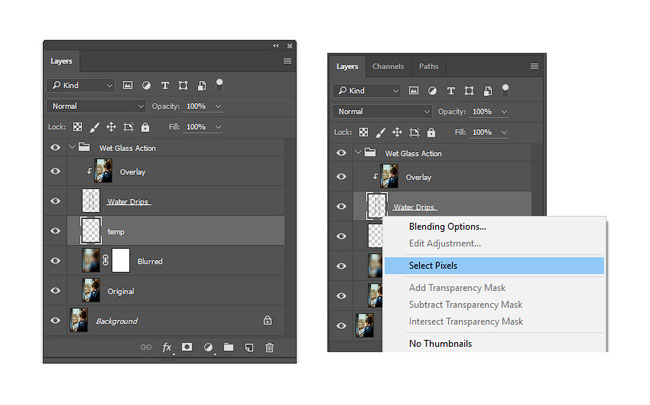The height and width of the screenshot is (405, 650).
Task: Hide Overlay layer in left panel
Action: [x=55, y=171]
